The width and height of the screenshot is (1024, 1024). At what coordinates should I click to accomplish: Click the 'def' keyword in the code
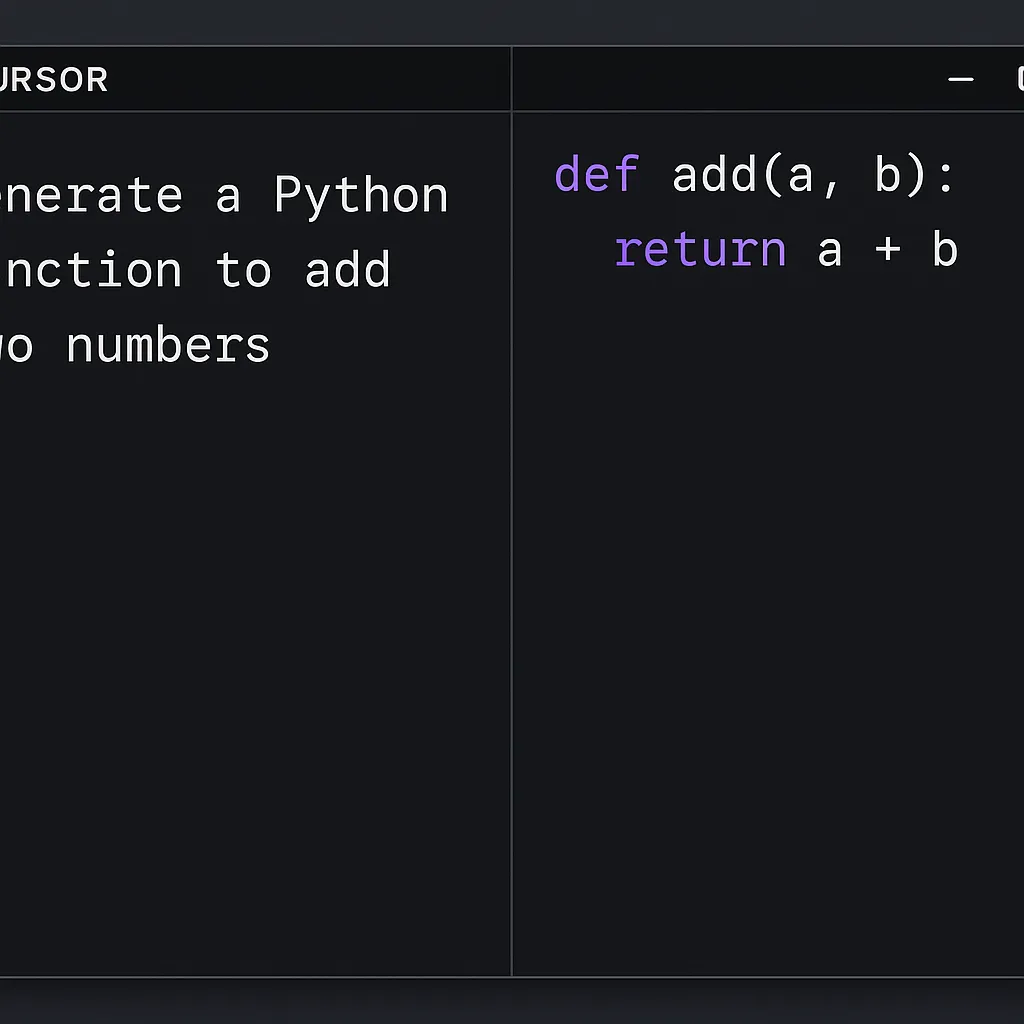coord(596,175)
